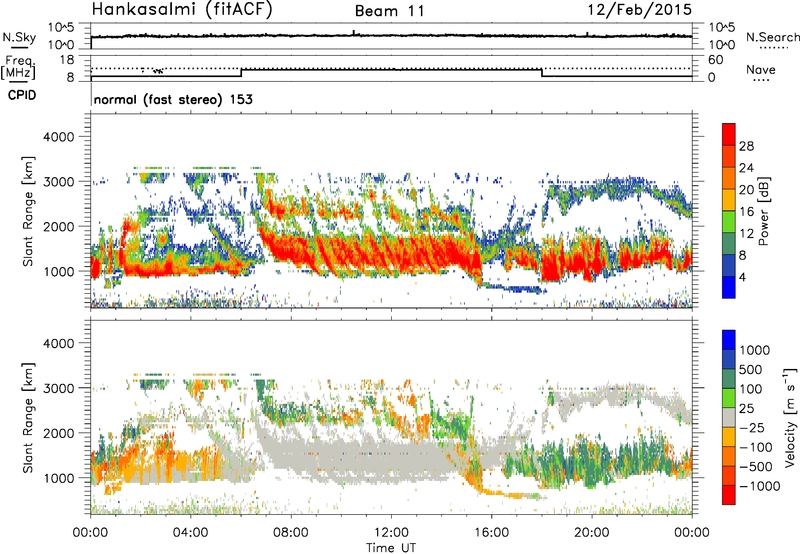Select the blue top segment of Velocity colorbar

(x=729, y=340)
